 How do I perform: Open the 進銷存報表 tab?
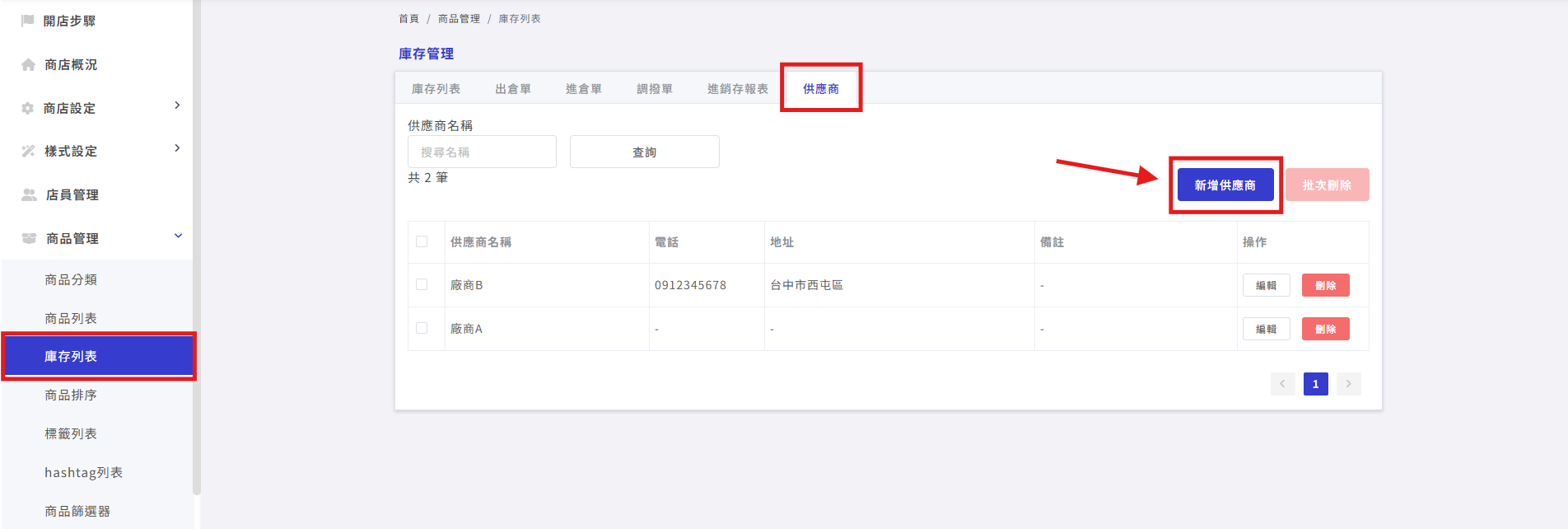(738, 89)
